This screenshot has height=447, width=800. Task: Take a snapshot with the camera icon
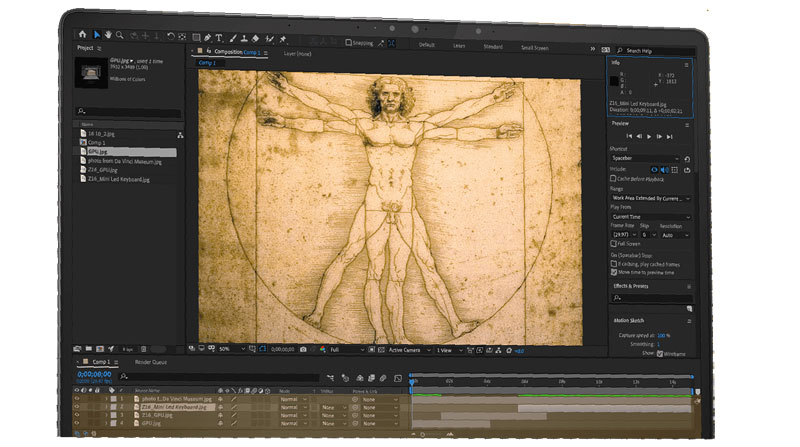coord(304,350)
